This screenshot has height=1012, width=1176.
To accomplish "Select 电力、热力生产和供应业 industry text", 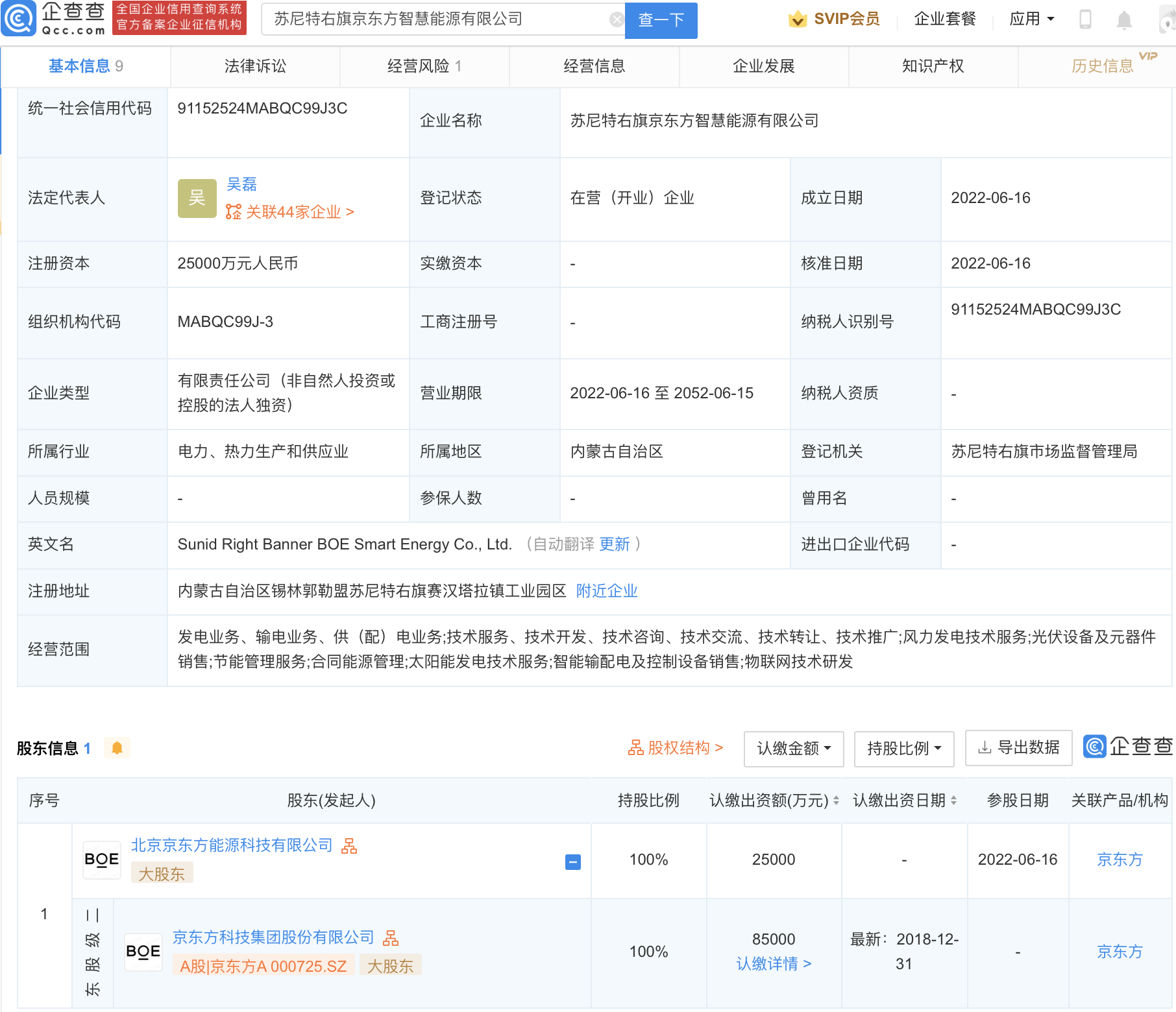I will (263, 452).
